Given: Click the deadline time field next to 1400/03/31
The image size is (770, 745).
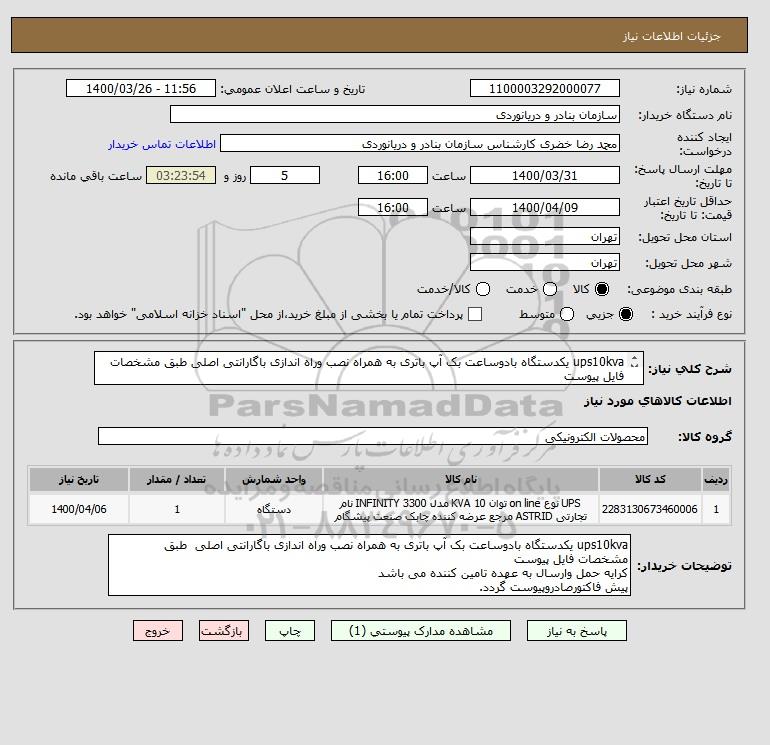Looking at the screenshot, I should pyautogui.click(x=393, y=175).
